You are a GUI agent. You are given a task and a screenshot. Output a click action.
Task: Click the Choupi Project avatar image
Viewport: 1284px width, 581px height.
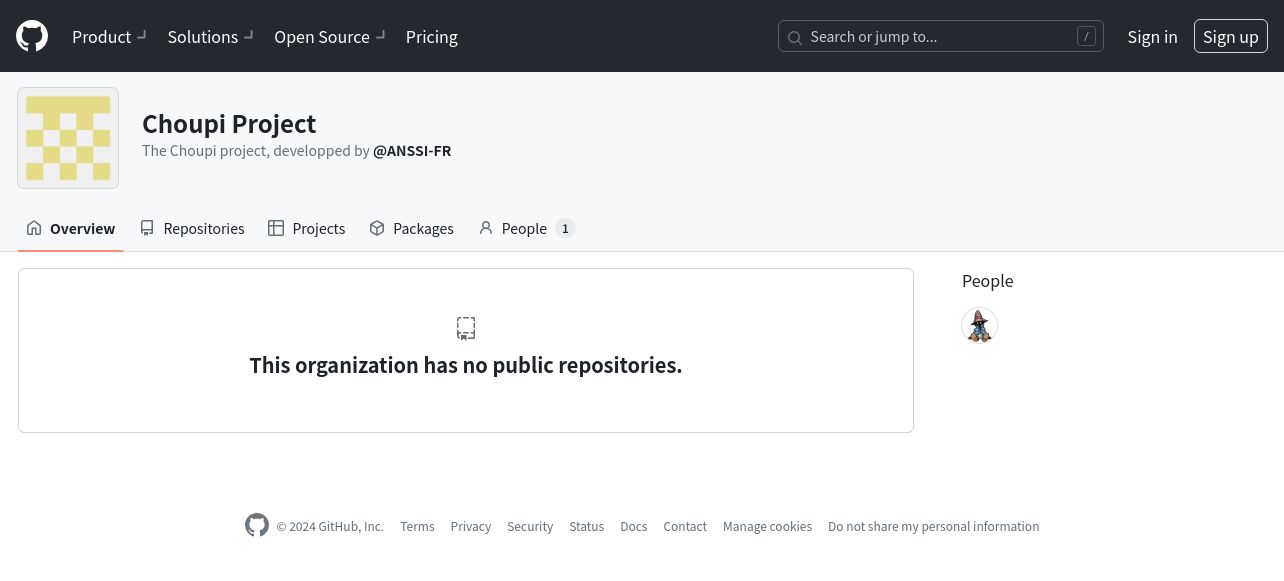point(68,138)
